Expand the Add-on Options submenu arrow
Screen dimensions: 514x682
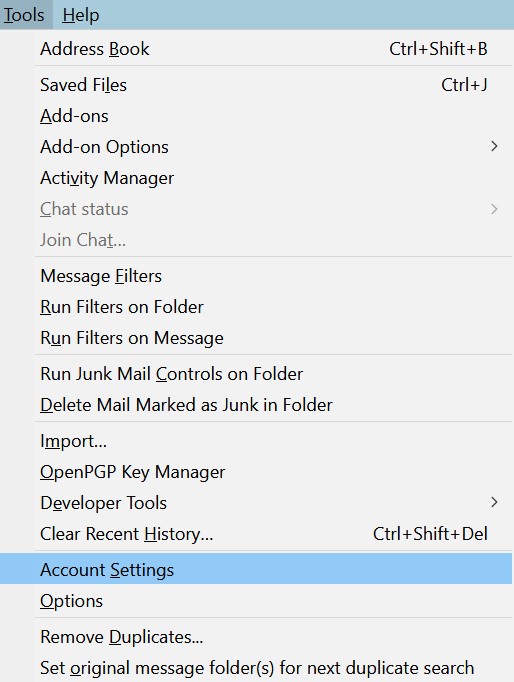tap(494, 147)
